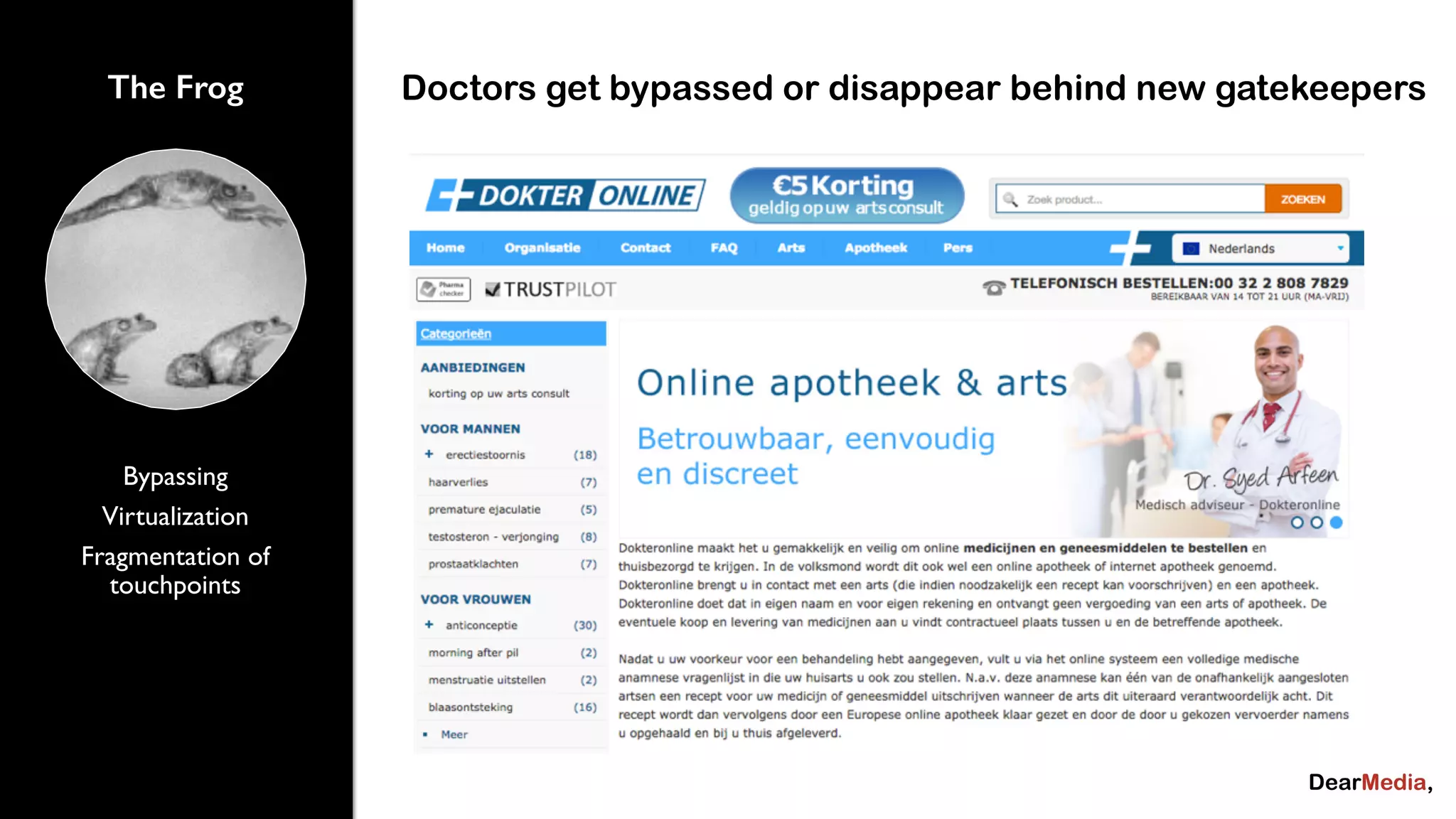Click the Dokter Online logo
The image size is (1456, 819).
(565, 195)
